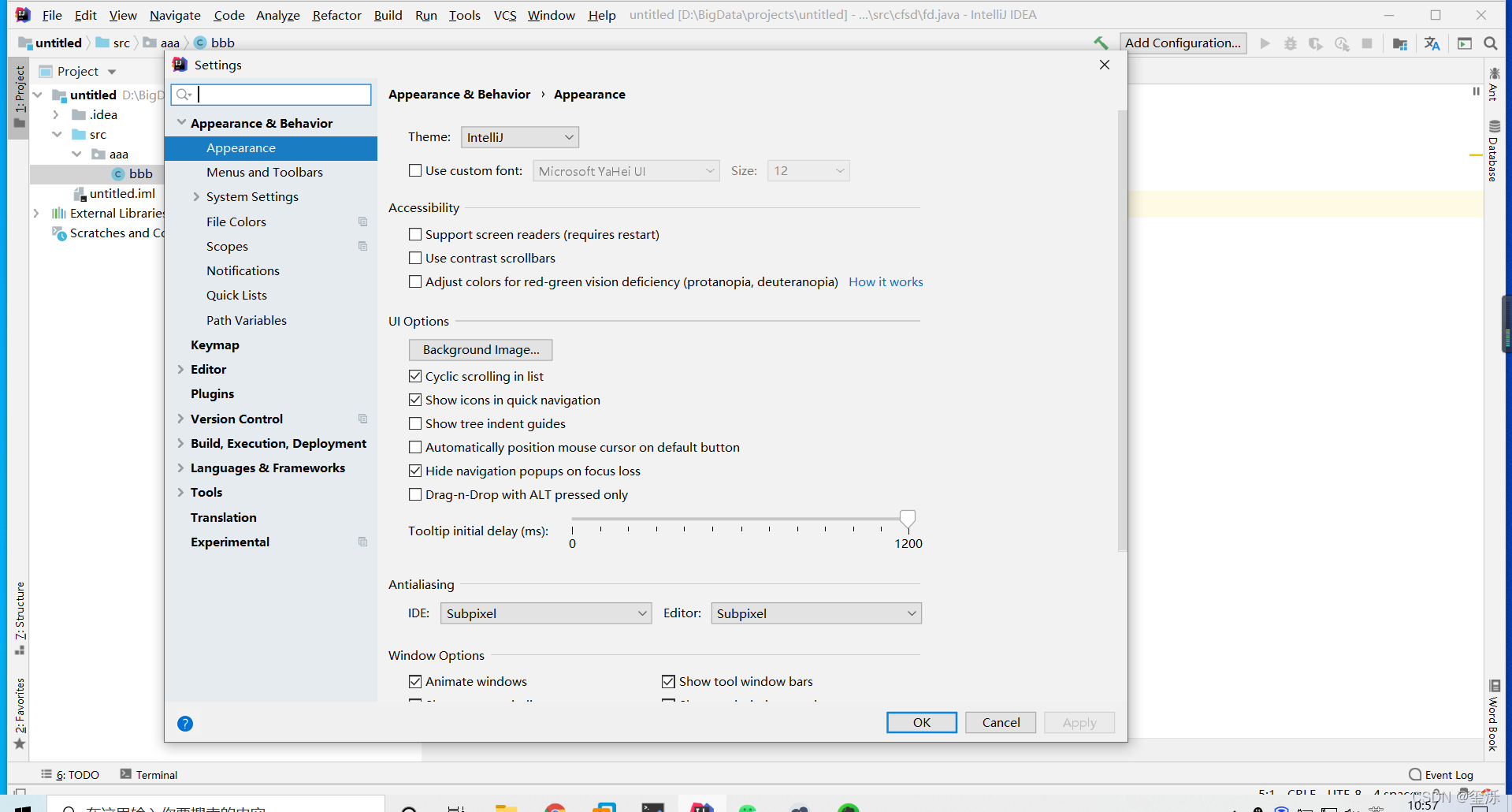This screenshot has width=1512, height=812.
Task: Click the Chrome icon in taskbar
Action: [x=555, y=808]
